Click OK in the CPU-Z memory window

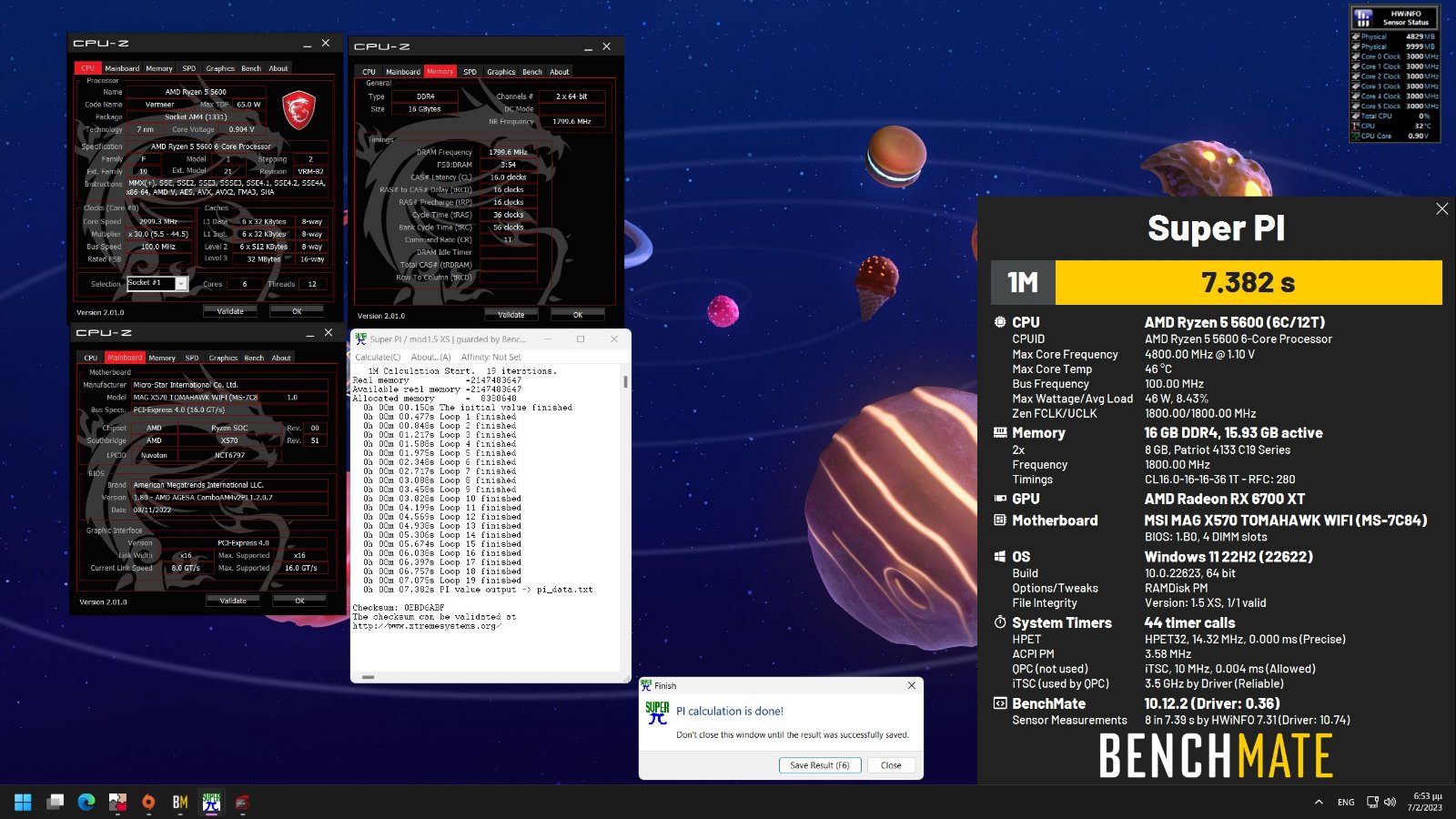tap(578, 315)
